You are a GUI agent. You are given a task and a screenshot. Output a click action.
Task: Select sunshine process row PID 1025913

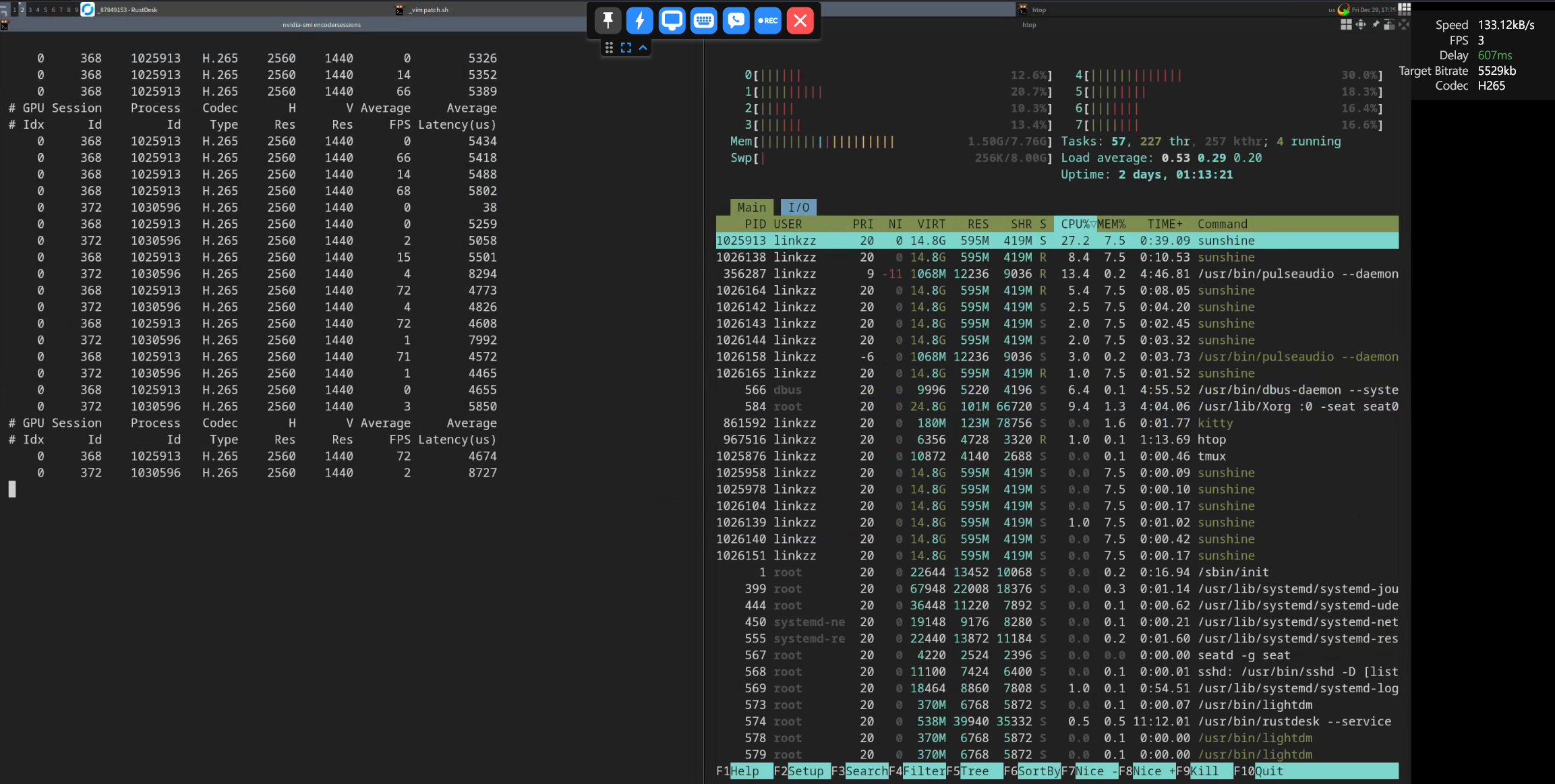click(1057, 241)
